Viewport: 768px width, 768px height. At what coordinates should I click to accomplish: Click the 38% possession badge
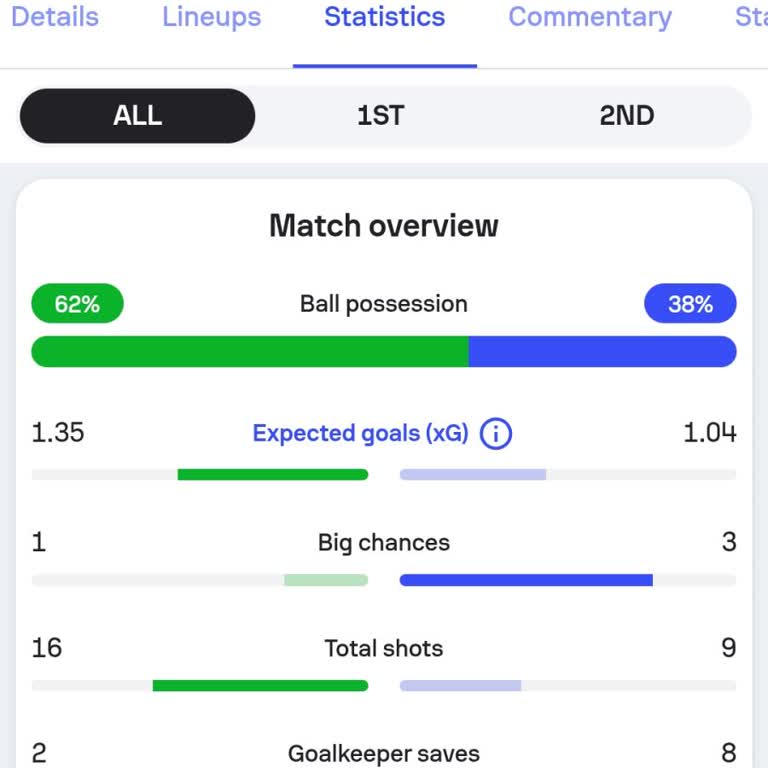click(x=690, y=304)
